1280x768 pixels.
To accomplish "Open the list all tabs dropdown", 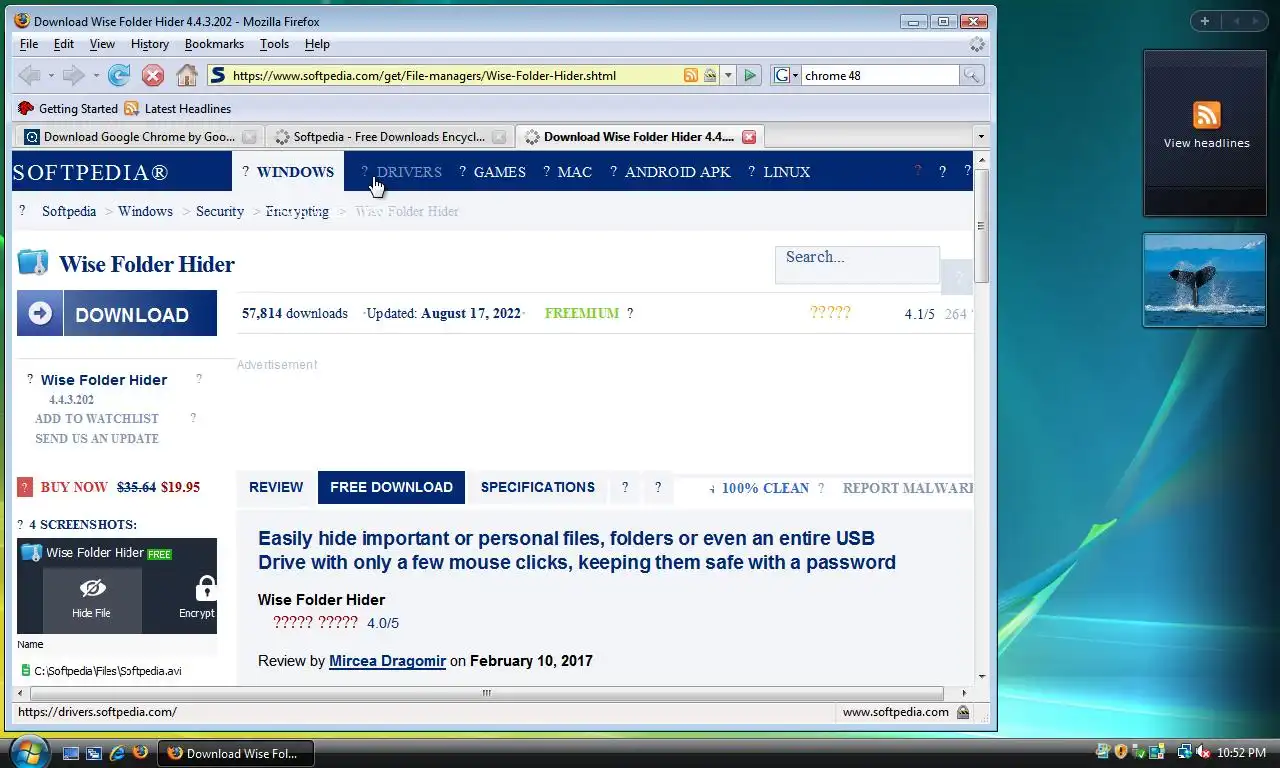I will (x=981, y=137).
